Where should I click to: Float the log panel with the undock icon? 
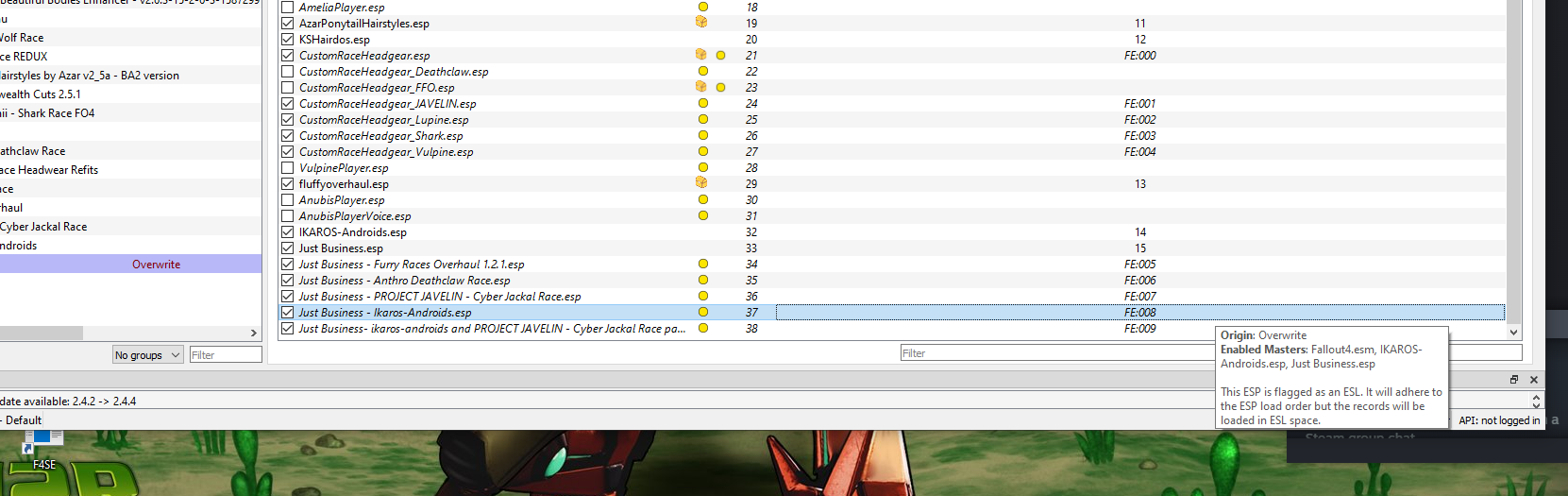click(1514, 379)
